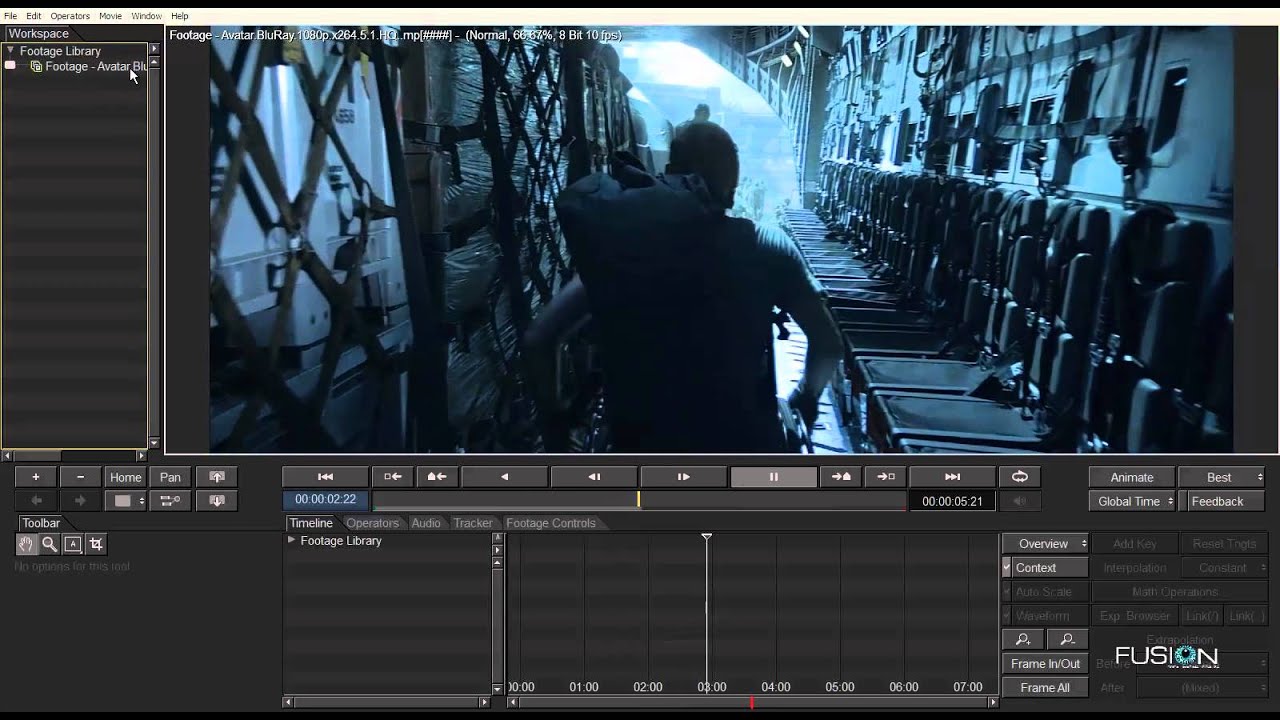
Task: Open the Operators menu
Action: pos(70,16)
